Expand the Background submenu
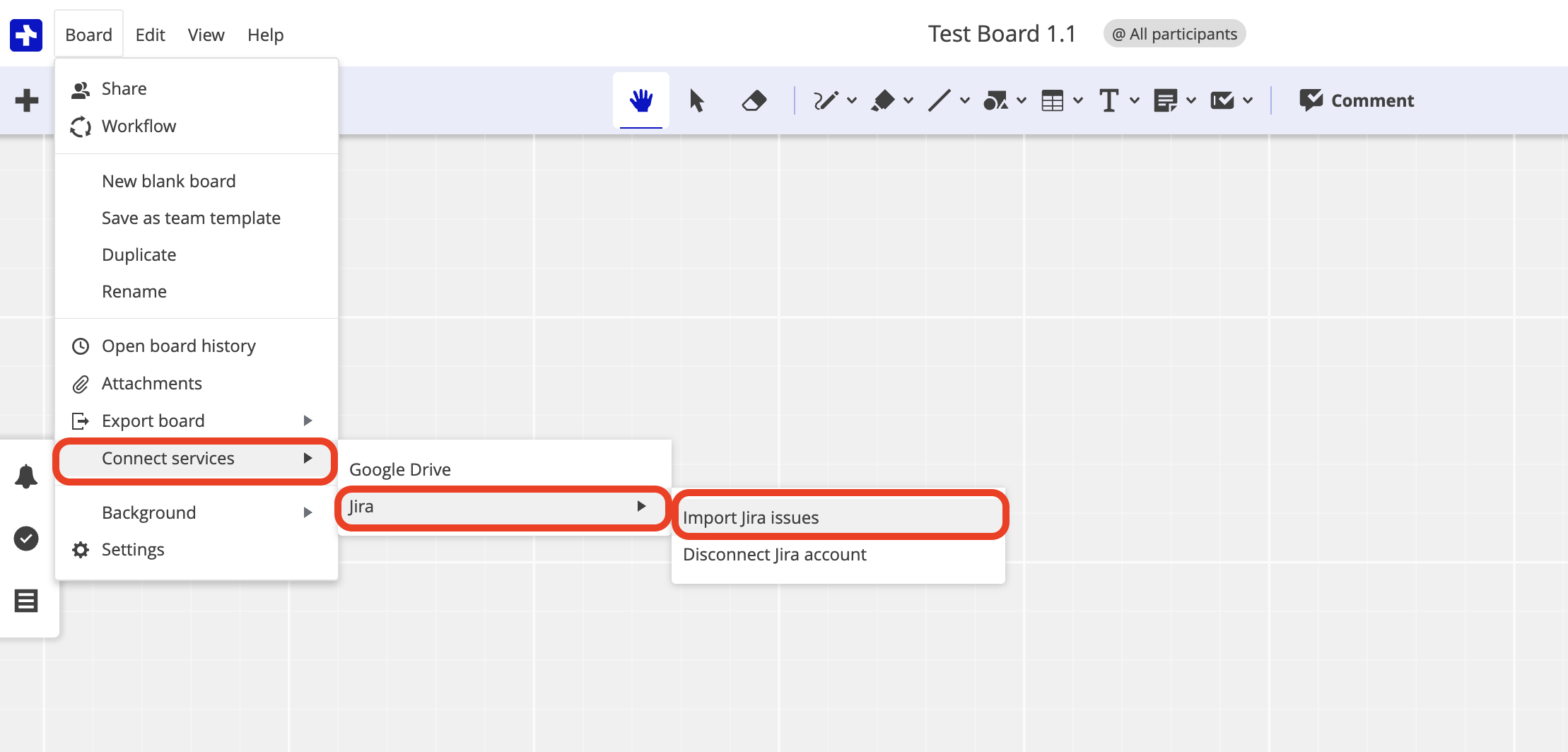Viewport: 1568px width, 752px height. (308, 512)
